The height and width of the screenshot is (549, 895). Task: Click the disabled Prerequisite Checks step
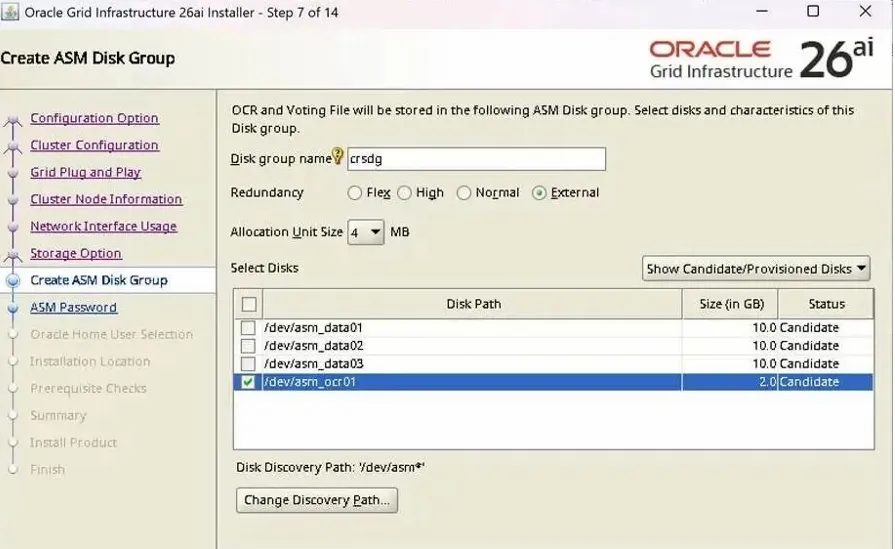click(88, 389)
